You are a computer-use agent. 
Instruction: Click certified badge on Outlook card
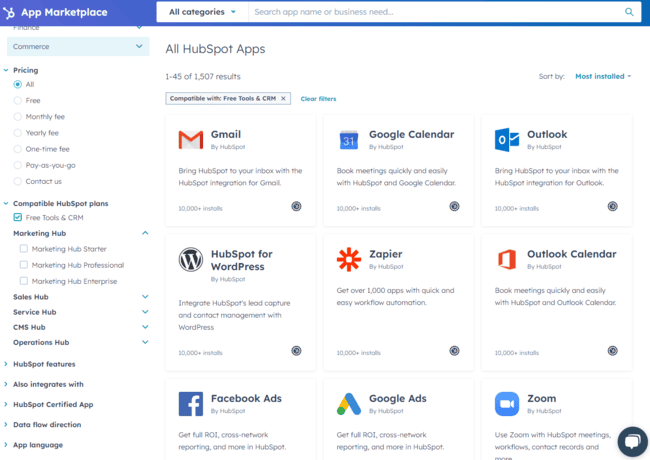612,206
